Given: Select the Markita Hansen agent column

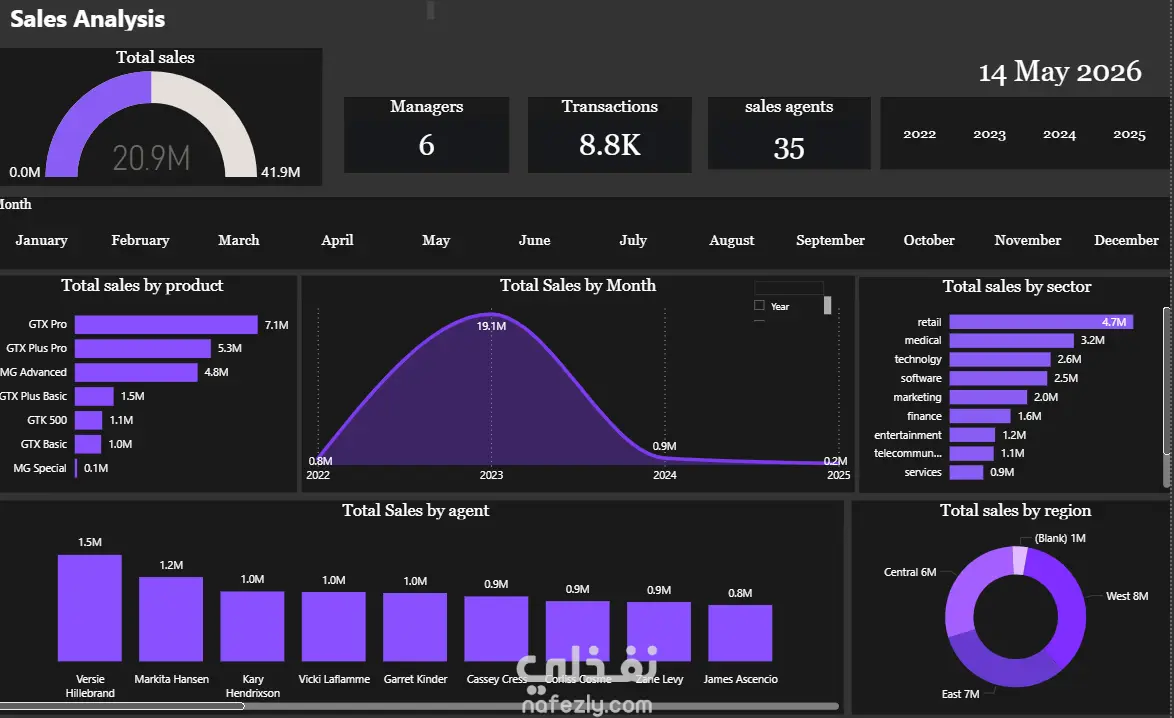Looking at the screenshot, I should (x=171, y=619).
